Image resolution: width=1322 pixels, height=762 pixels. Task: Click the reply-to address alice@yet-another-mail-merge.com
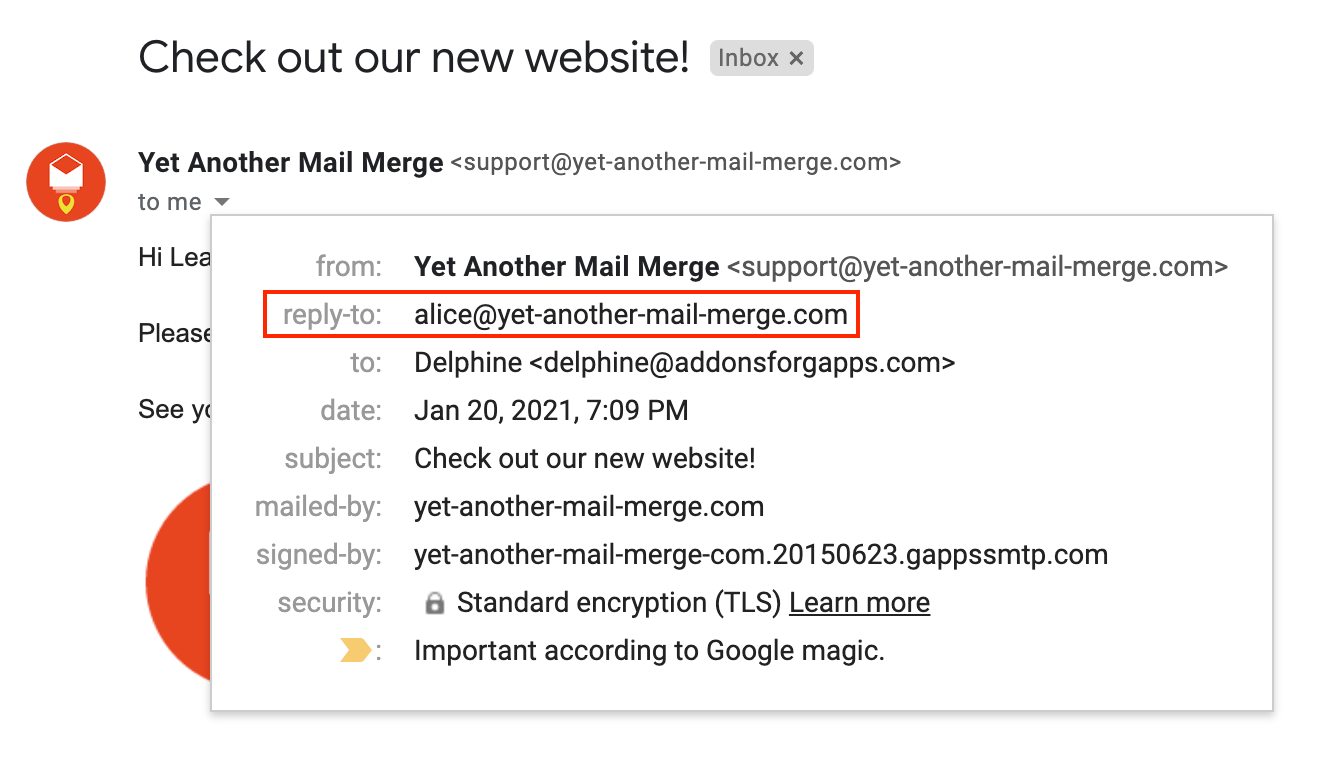(631, 315)
